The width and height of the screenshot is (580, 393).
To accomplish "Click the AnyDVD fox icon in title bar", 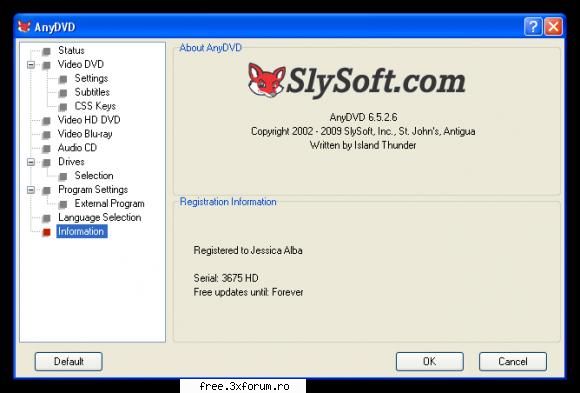I will (24, 27).
